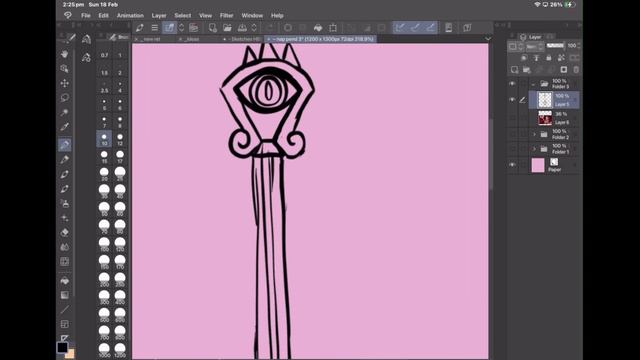Select the Gradient tool

tap(64, 295)
